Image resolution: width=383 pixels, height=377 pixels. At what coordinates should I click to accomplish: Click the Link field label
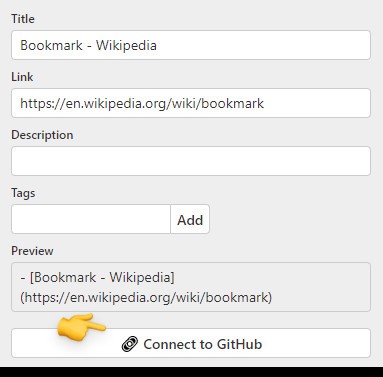[22, 77]
